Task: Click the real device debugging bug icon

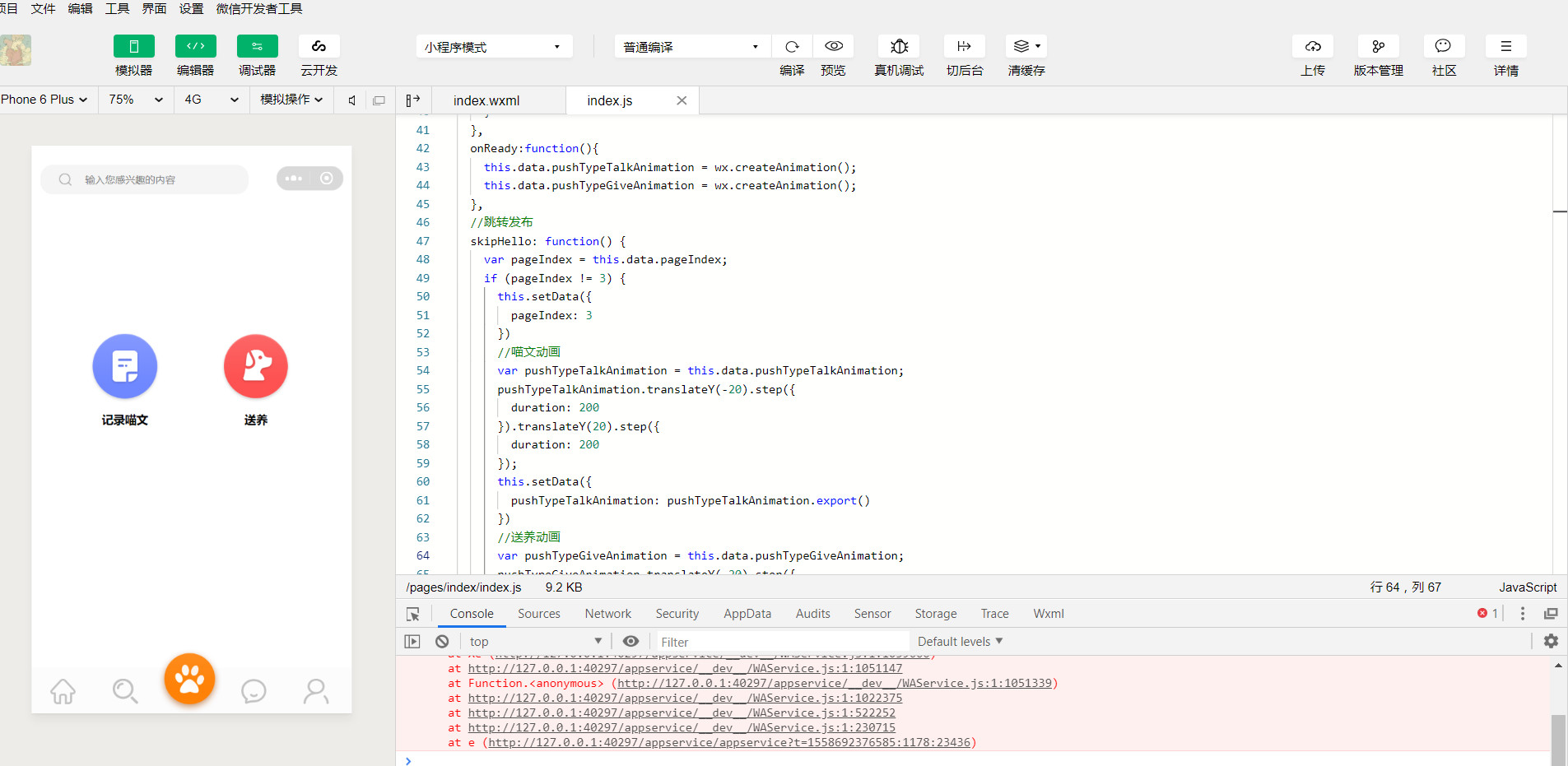Action: [899, 47]
